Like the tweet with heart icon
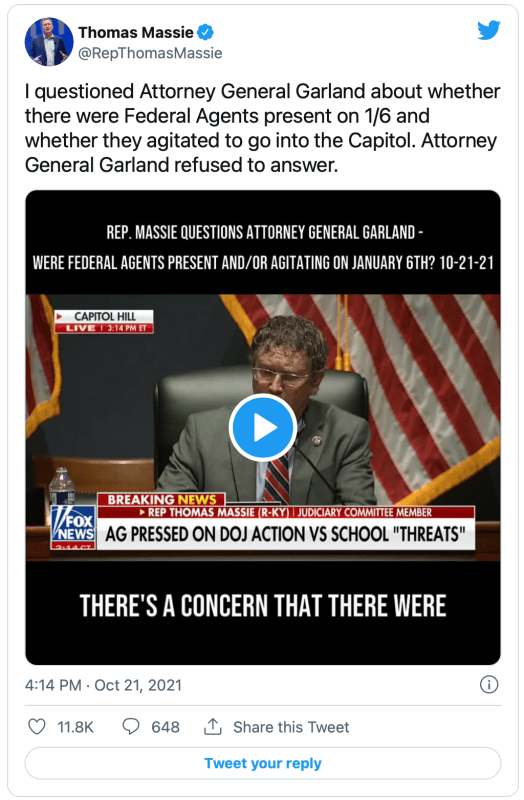The image size is (524, 800). [x=37, y=727]
